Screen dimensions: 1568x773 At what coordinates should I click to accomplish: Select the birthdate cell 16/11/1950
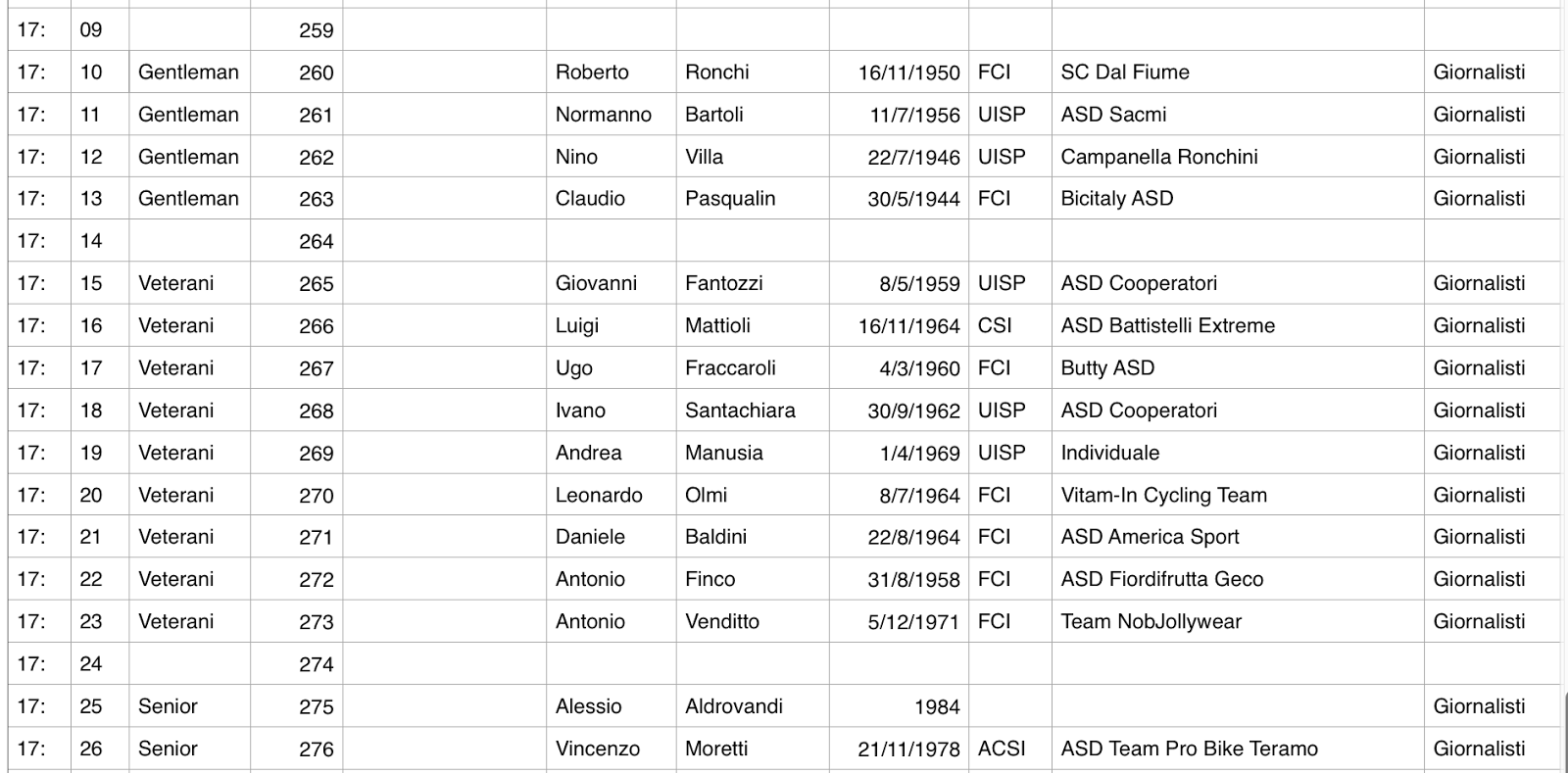(899, 72)
